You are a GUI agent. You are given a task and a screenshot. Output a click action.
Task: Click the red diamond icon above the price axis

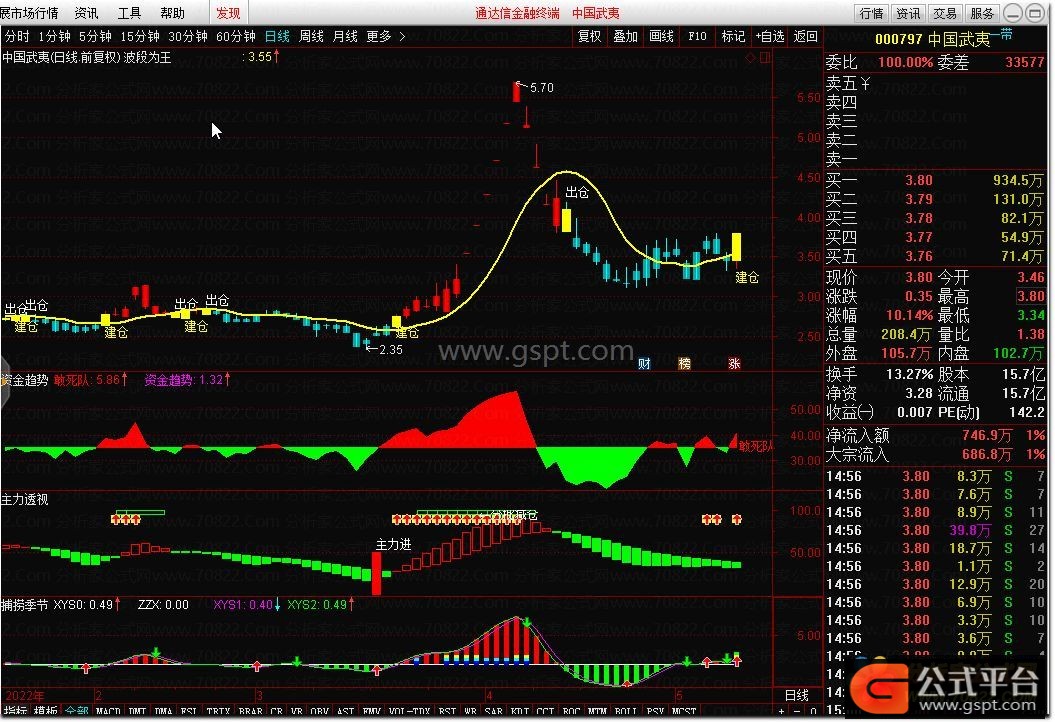(x=751, y=58)
